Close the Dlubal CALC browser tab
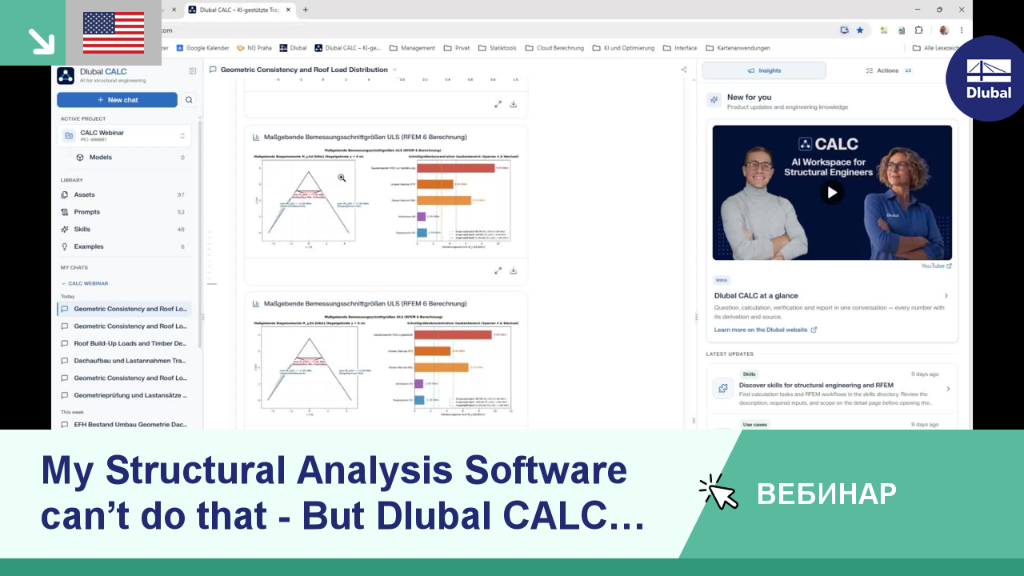 pos(288,10)
